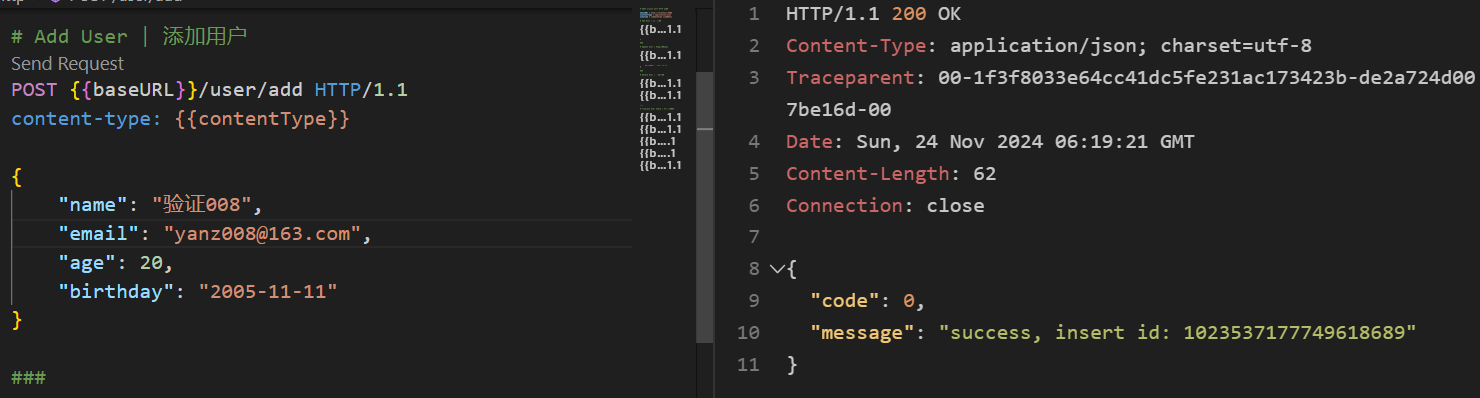Click the opening brace of request body
The image size is (1480, 398).
pos(16,177)
